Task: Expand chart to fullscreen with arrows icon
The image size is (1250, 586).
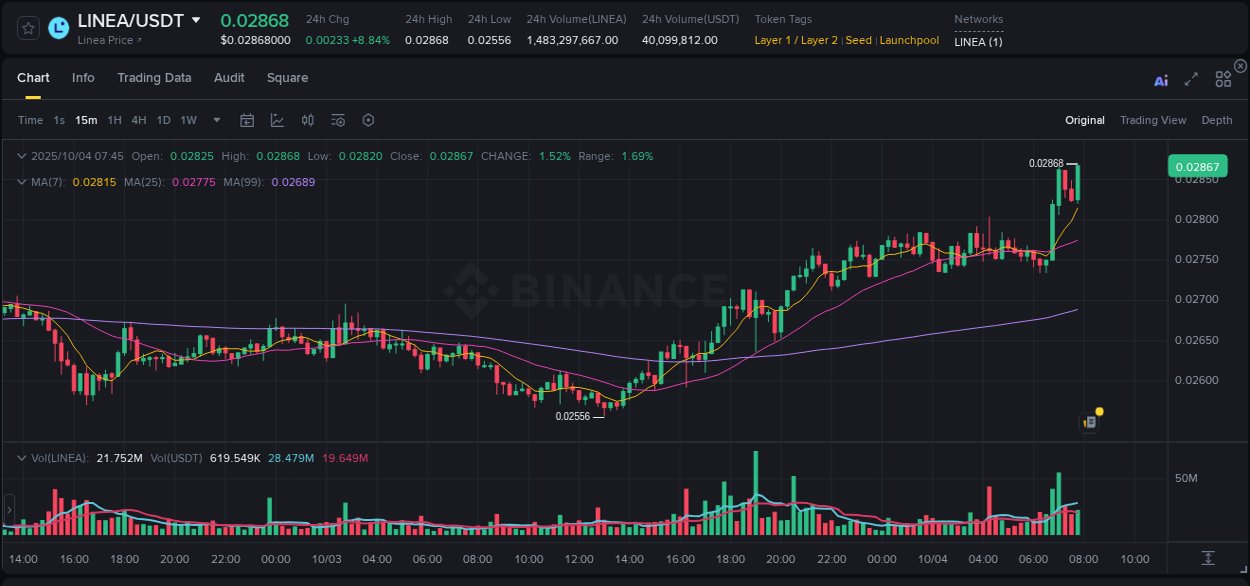Action: pos(1190,79)
